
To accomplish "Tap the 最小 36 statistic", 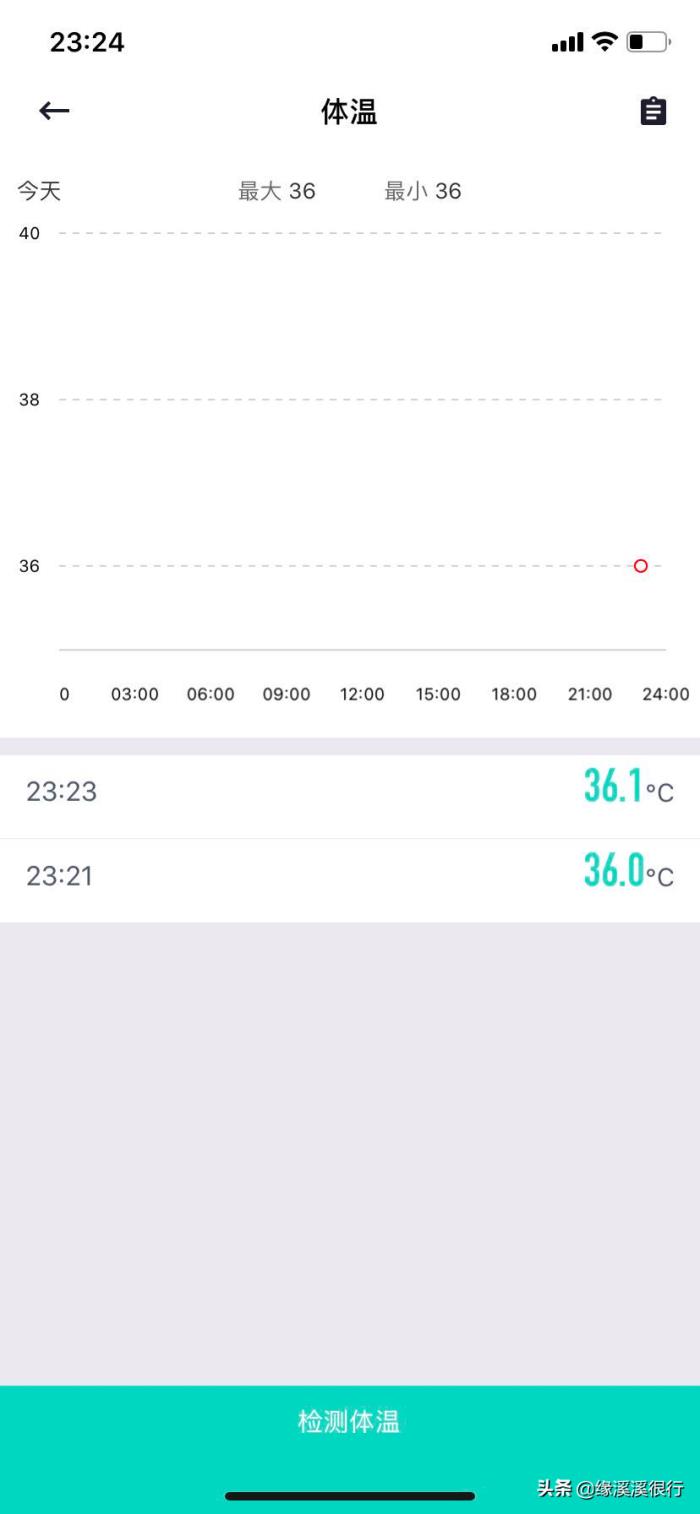I will [423, 191].
